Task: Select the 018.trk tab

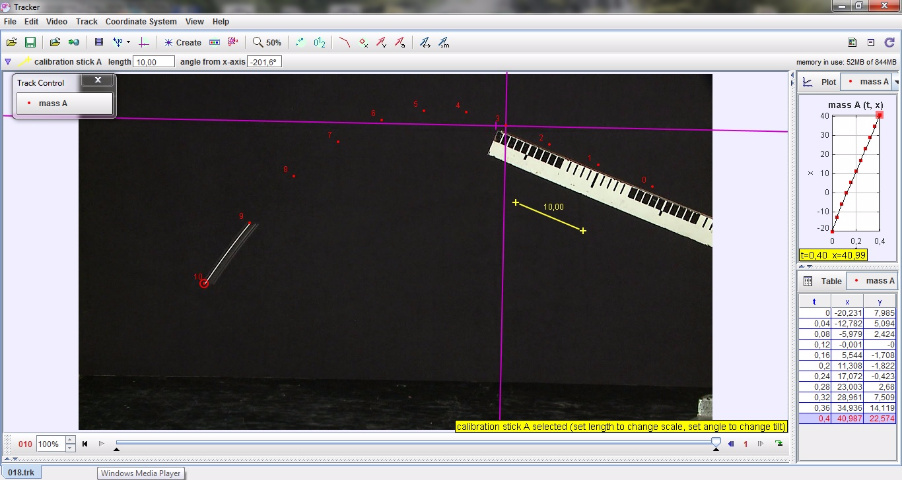Action: 21,473
